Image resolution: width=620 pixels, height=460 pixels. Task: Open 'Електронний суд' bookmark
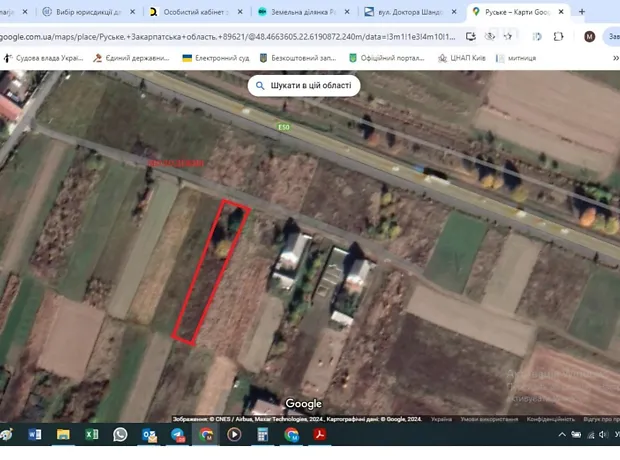pos(216,58)
